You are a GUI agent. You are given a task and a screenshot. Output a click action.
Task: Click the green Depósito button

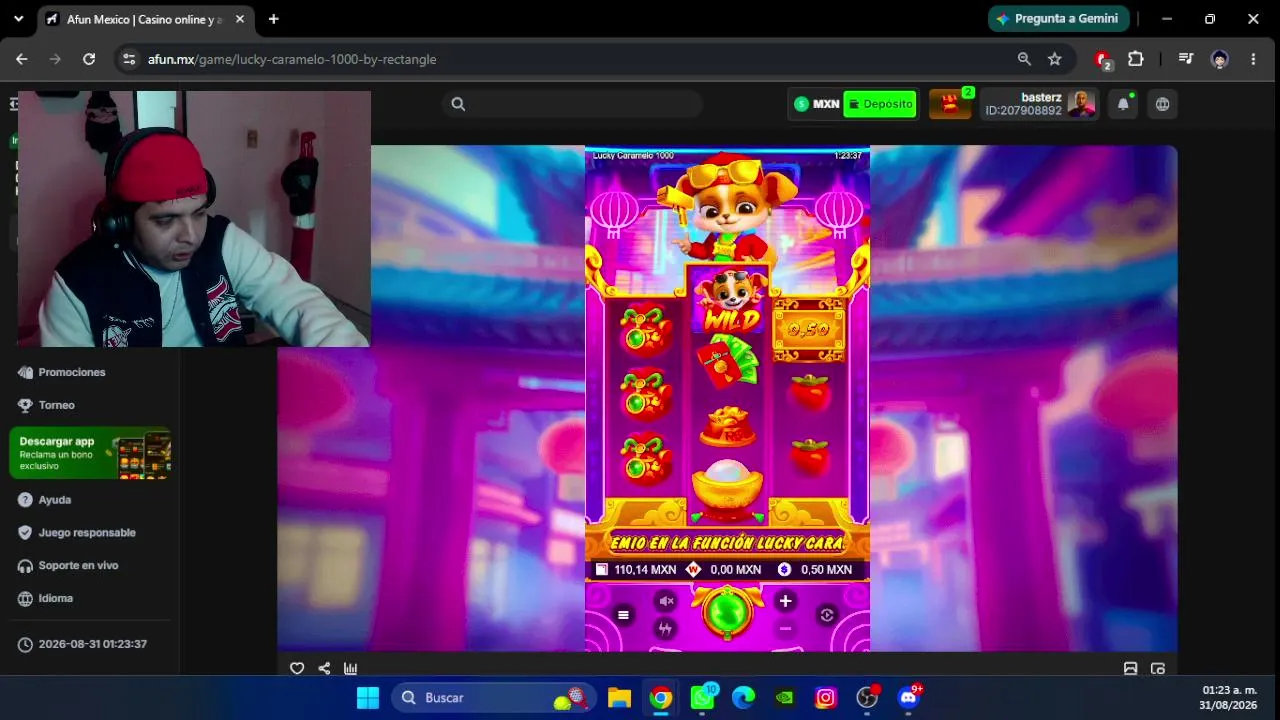pyautogui.click(x=880, y=104)
